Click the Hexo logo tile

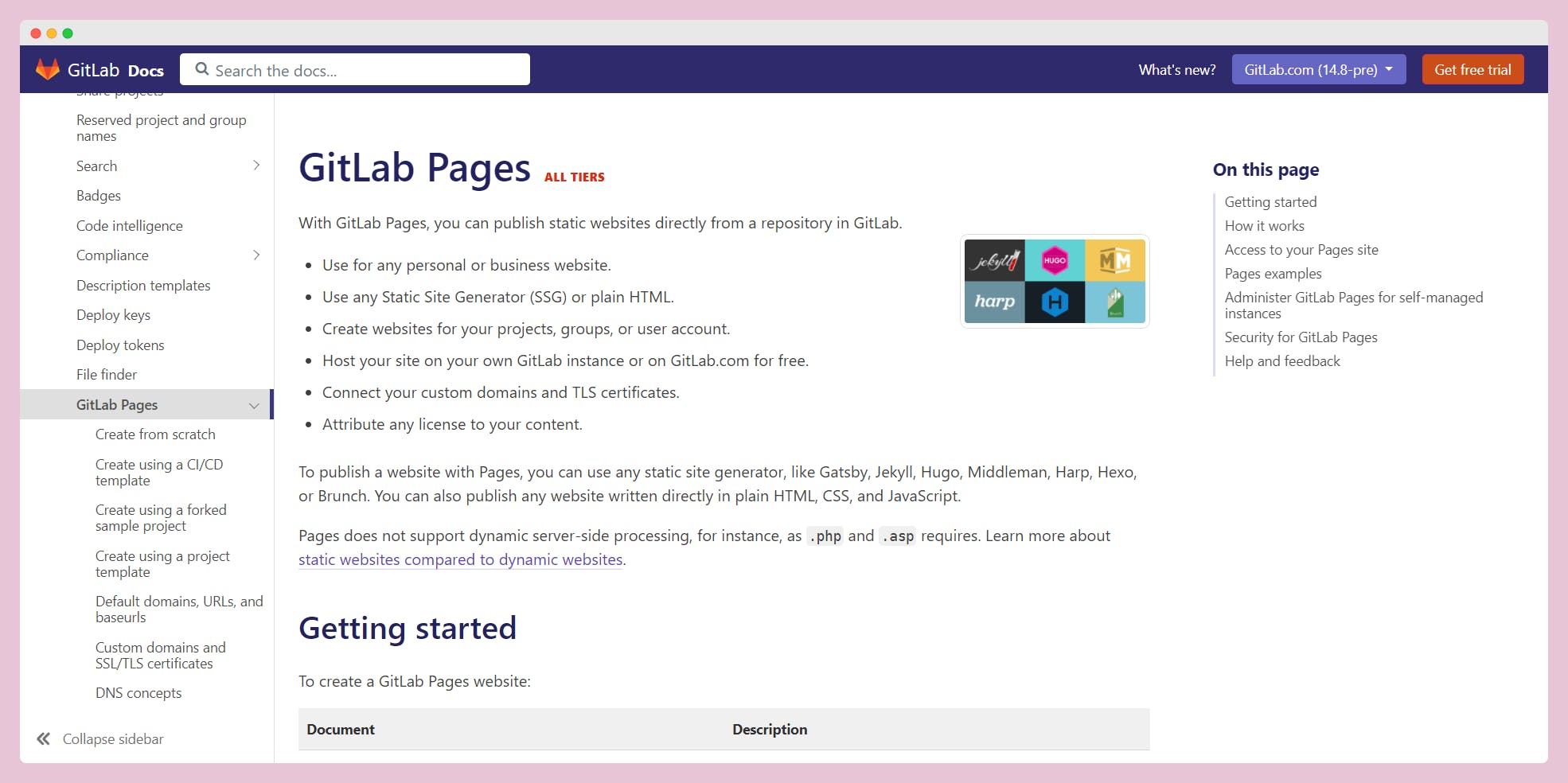click(1055, 302)
